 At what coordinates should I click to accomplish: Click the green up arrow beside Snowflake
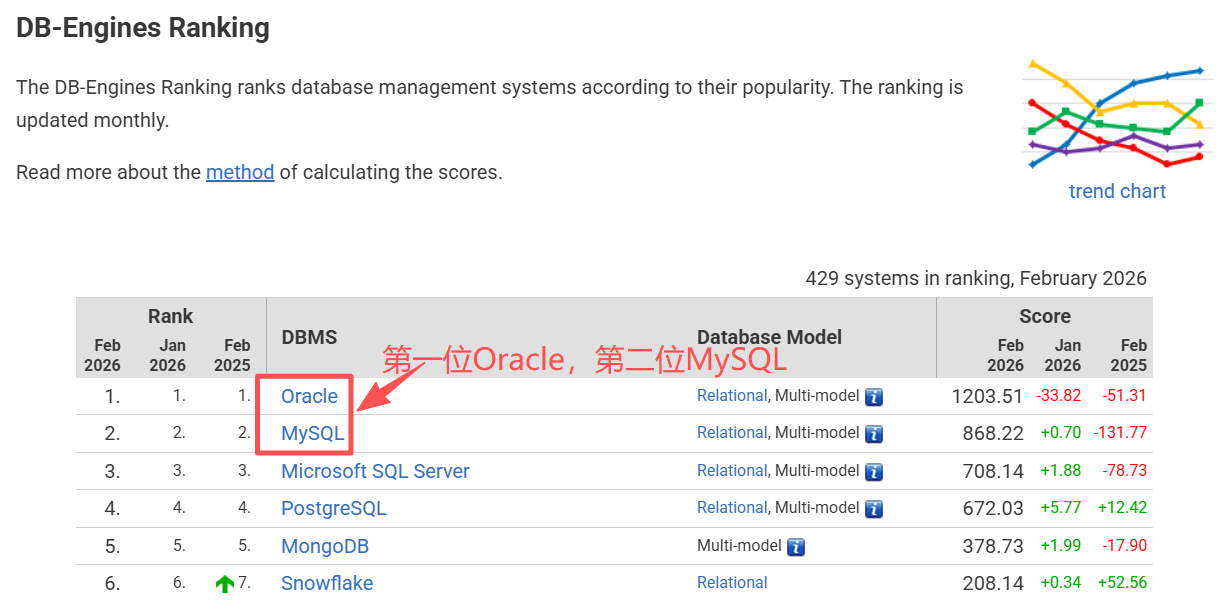tap(225, 584)
